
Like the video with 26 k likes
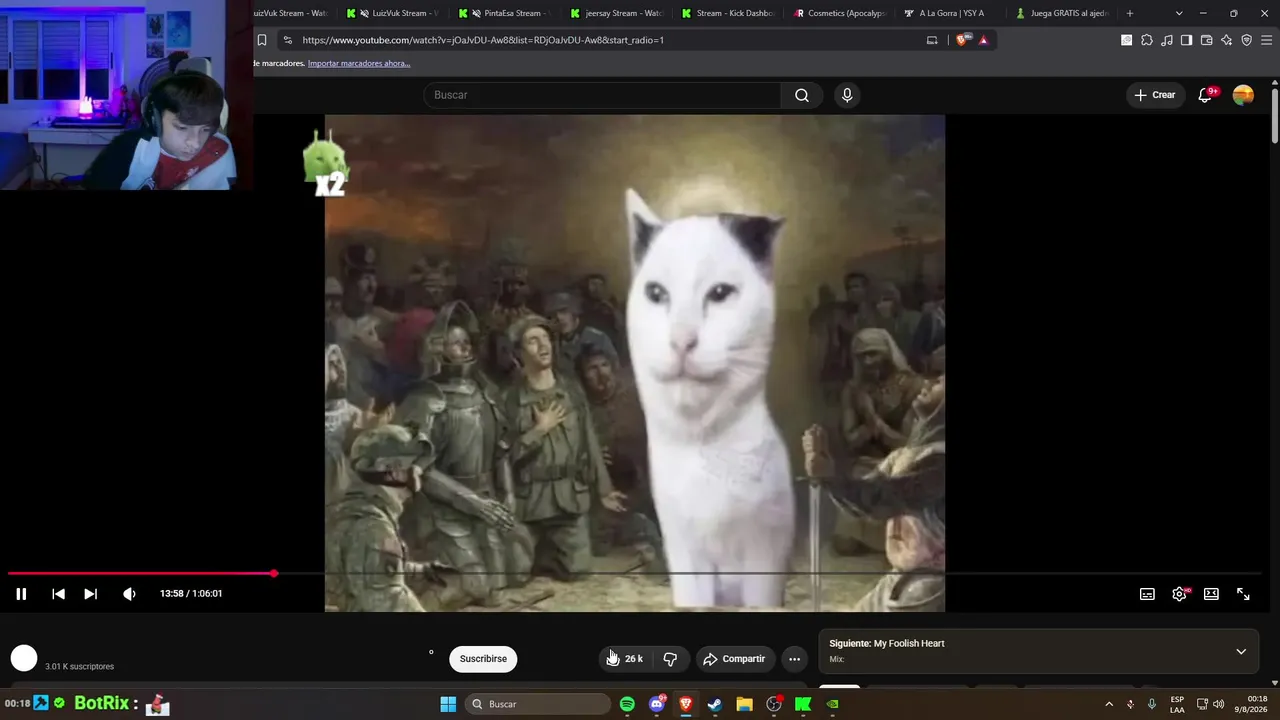625,659
